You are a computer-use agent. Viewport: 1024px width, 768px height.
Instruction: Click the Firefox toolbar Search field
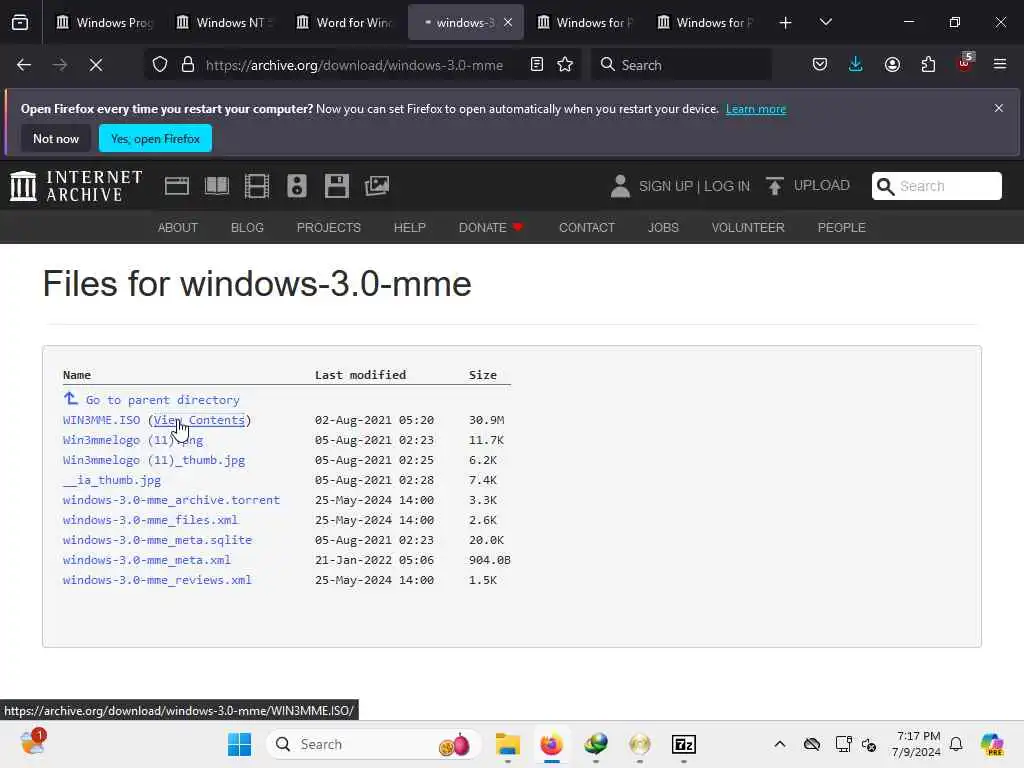[x=681, y=65]
